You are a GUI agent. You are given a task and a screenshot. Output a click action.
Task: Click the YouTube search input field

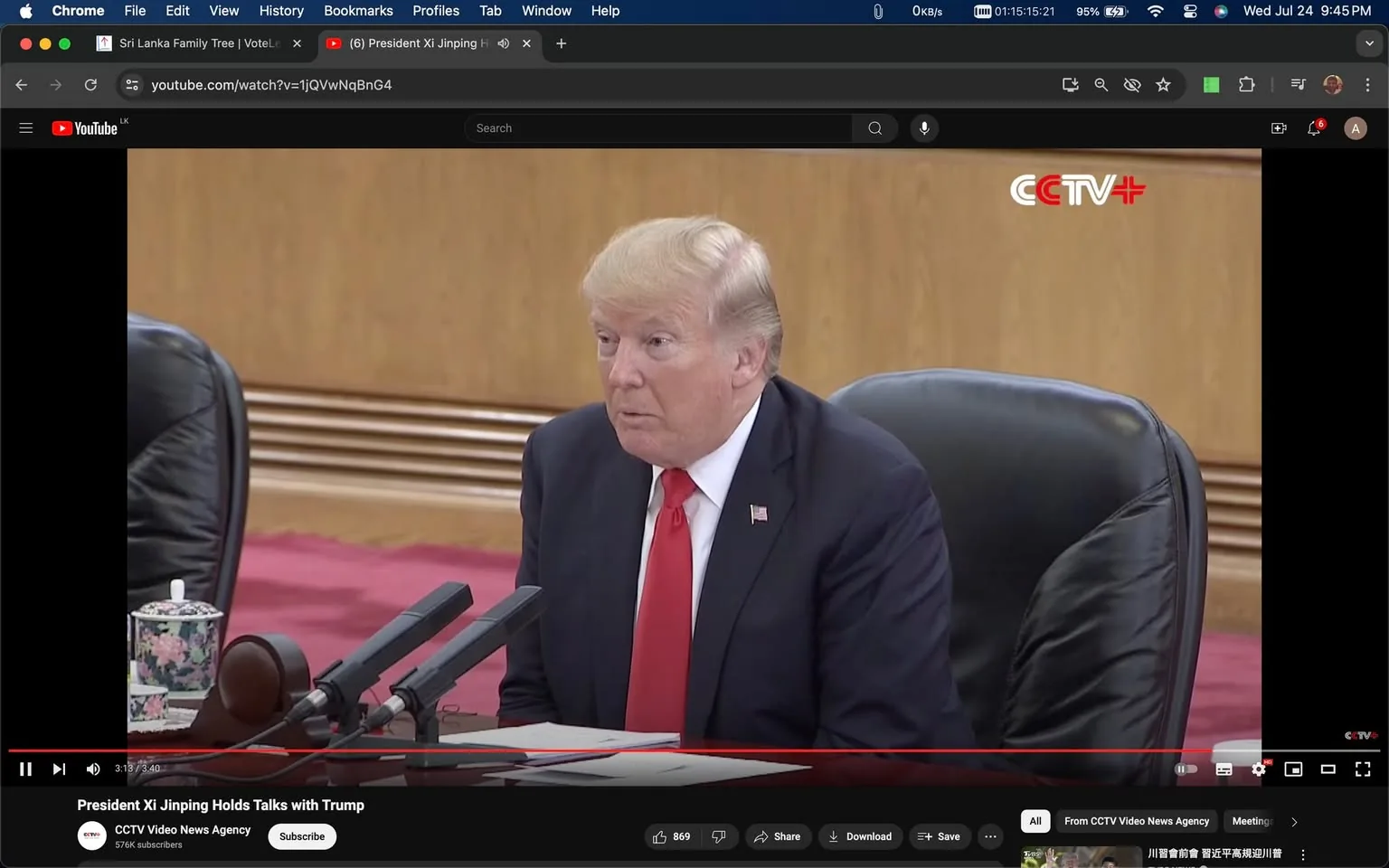660,127
